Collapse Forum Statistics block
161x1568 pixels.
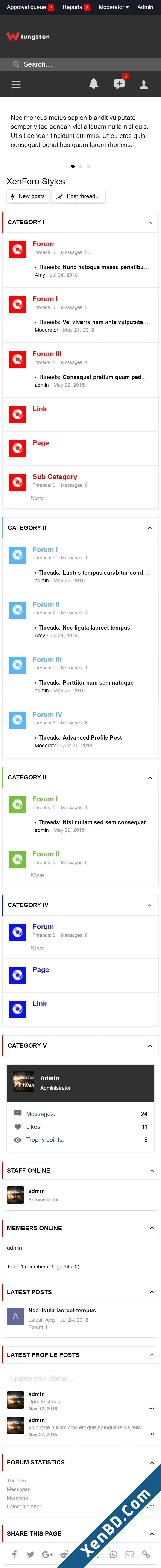[152, 1462]
